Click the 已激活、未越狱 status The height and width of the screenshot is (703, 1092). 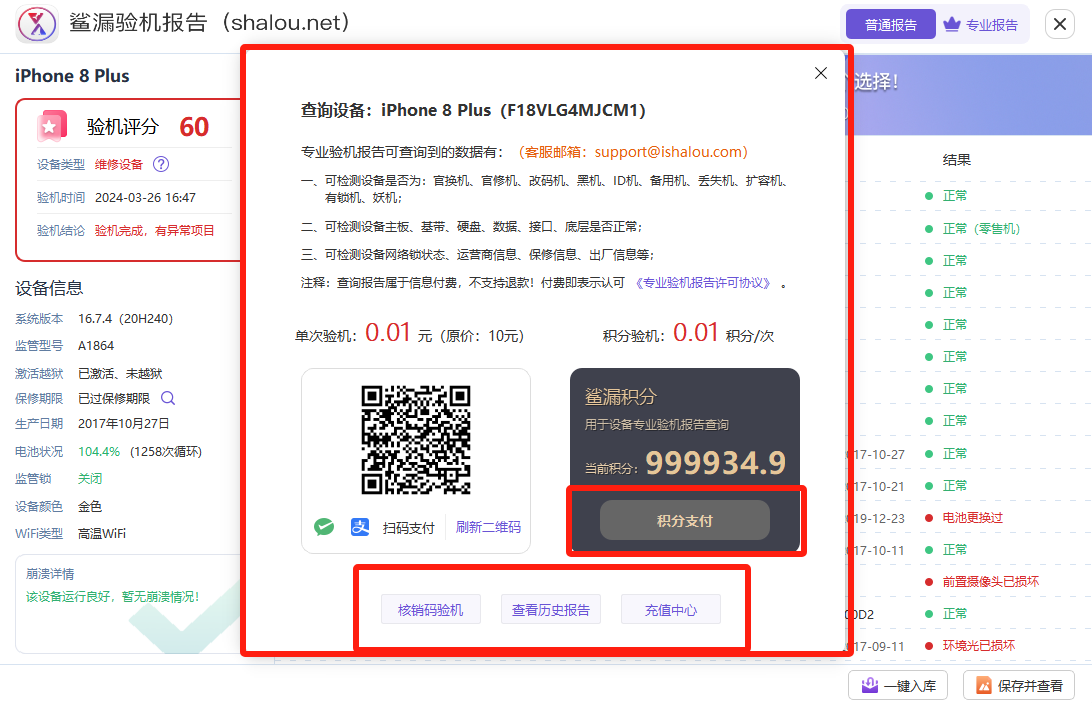tap(120, 373)
